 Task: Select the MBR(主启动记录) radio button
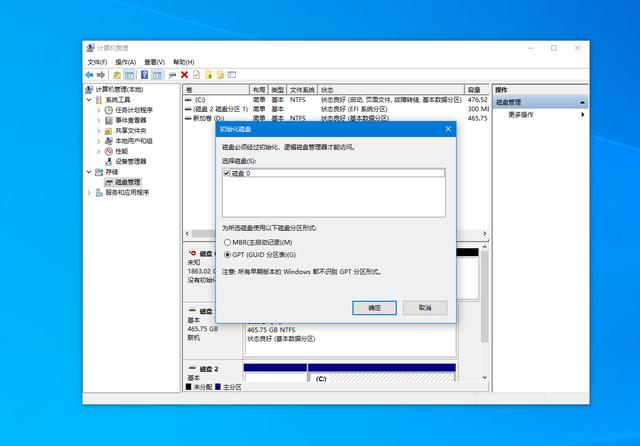(x=227, y=242)
